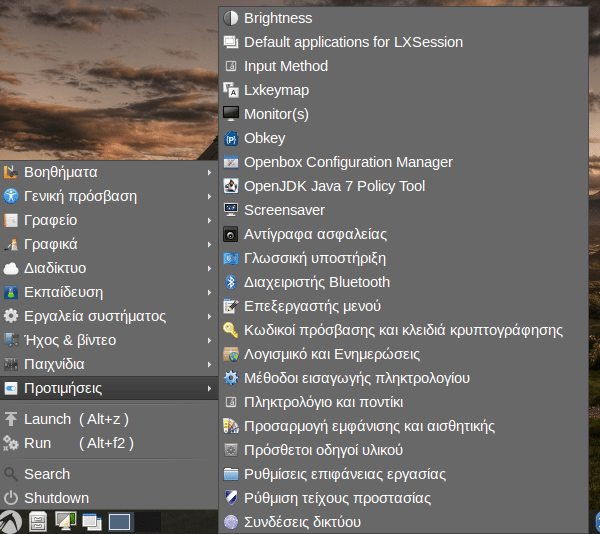600x534 pixels.
Task: Open 'Διαχειριστής Bluetooth' entry
Action: pyautogui.click(x=317, y=282)
